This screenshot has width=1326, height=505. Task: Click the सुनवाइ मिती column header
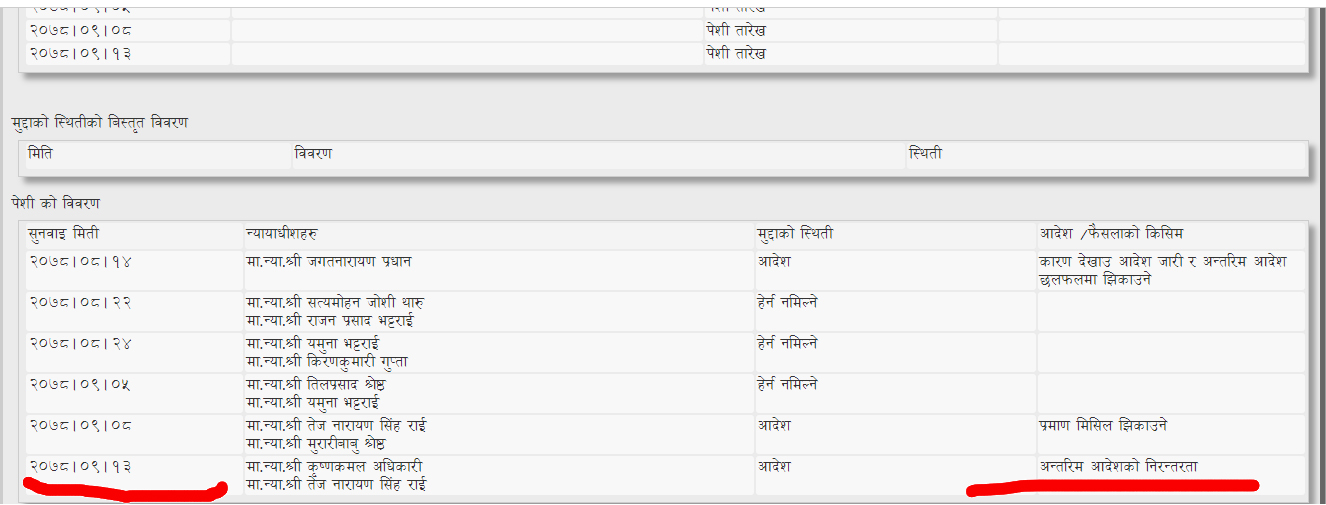[x=64, y=234]
